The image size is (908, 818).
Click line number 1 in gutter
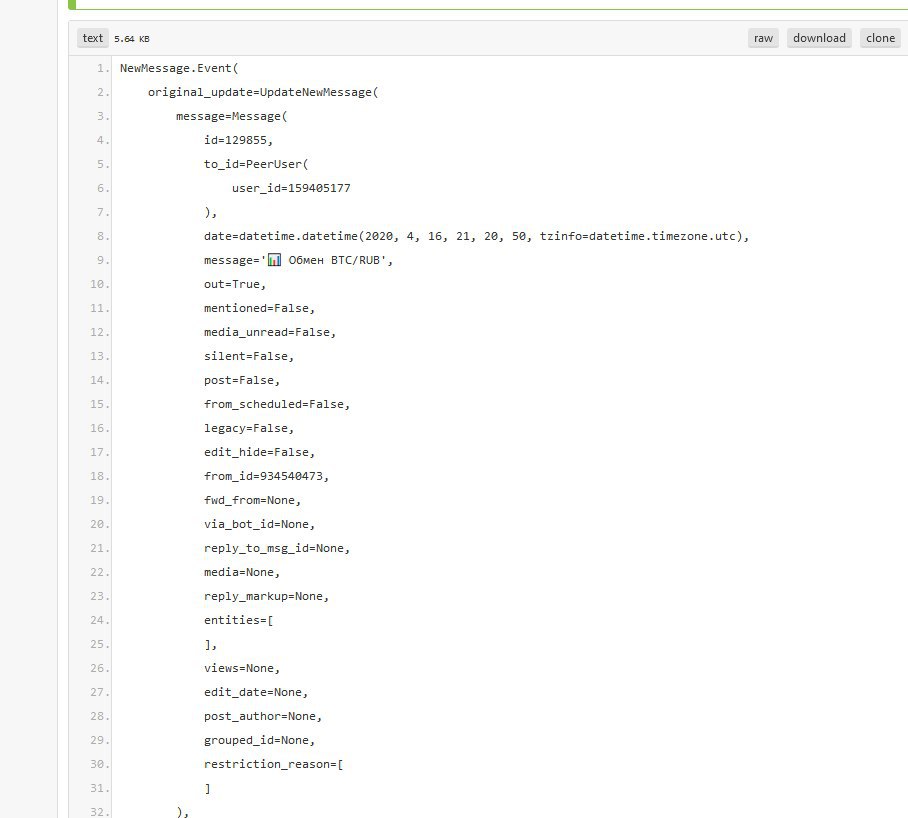pos(103,68)
